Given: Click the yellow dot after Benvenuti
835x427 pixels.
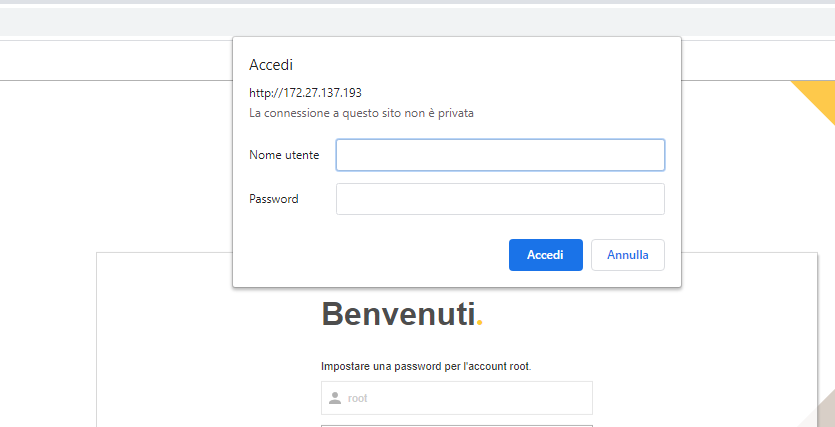Looking at the screenshot, I should pos(480,323).
